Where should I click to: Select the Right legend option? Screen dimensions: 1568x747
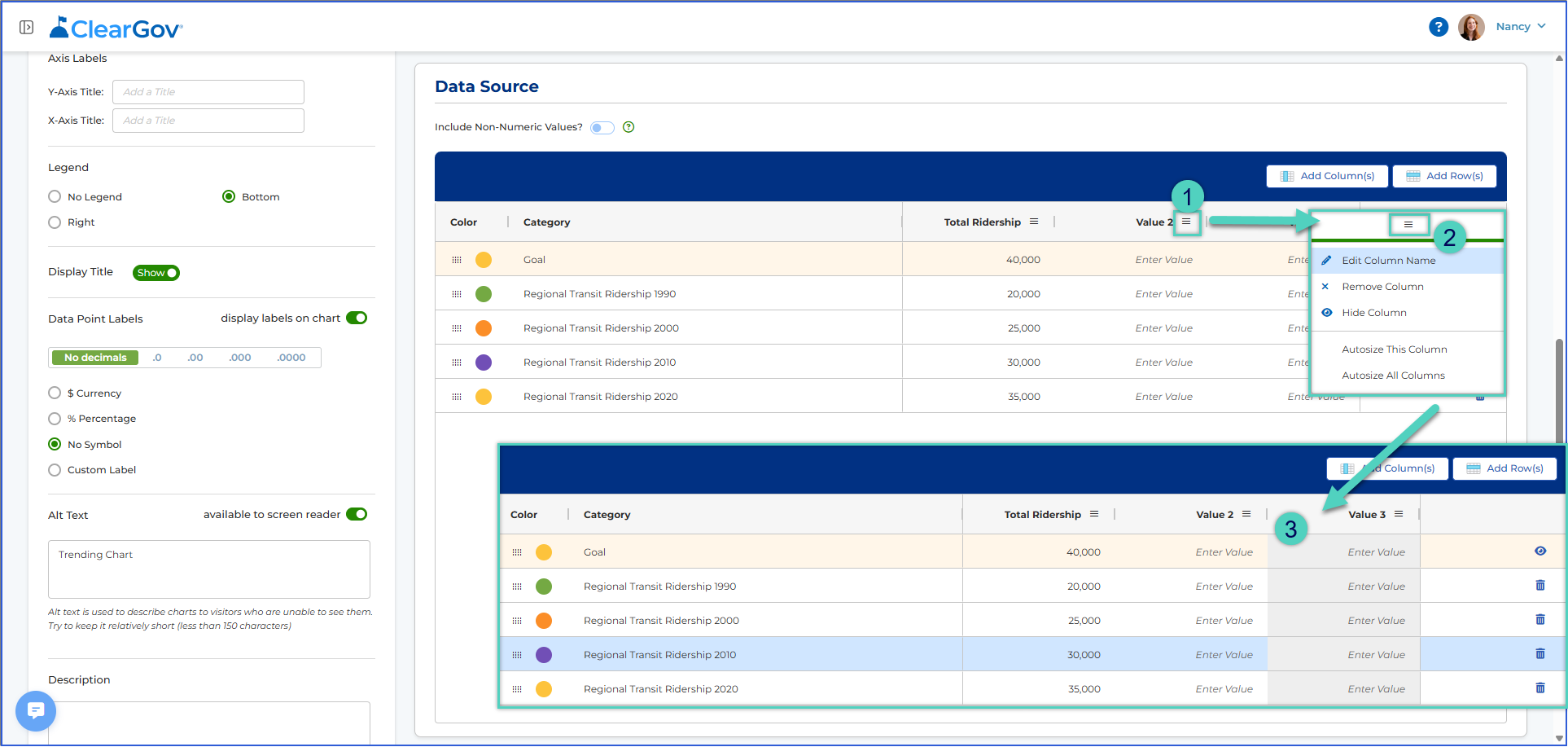(x=55, y=222)
